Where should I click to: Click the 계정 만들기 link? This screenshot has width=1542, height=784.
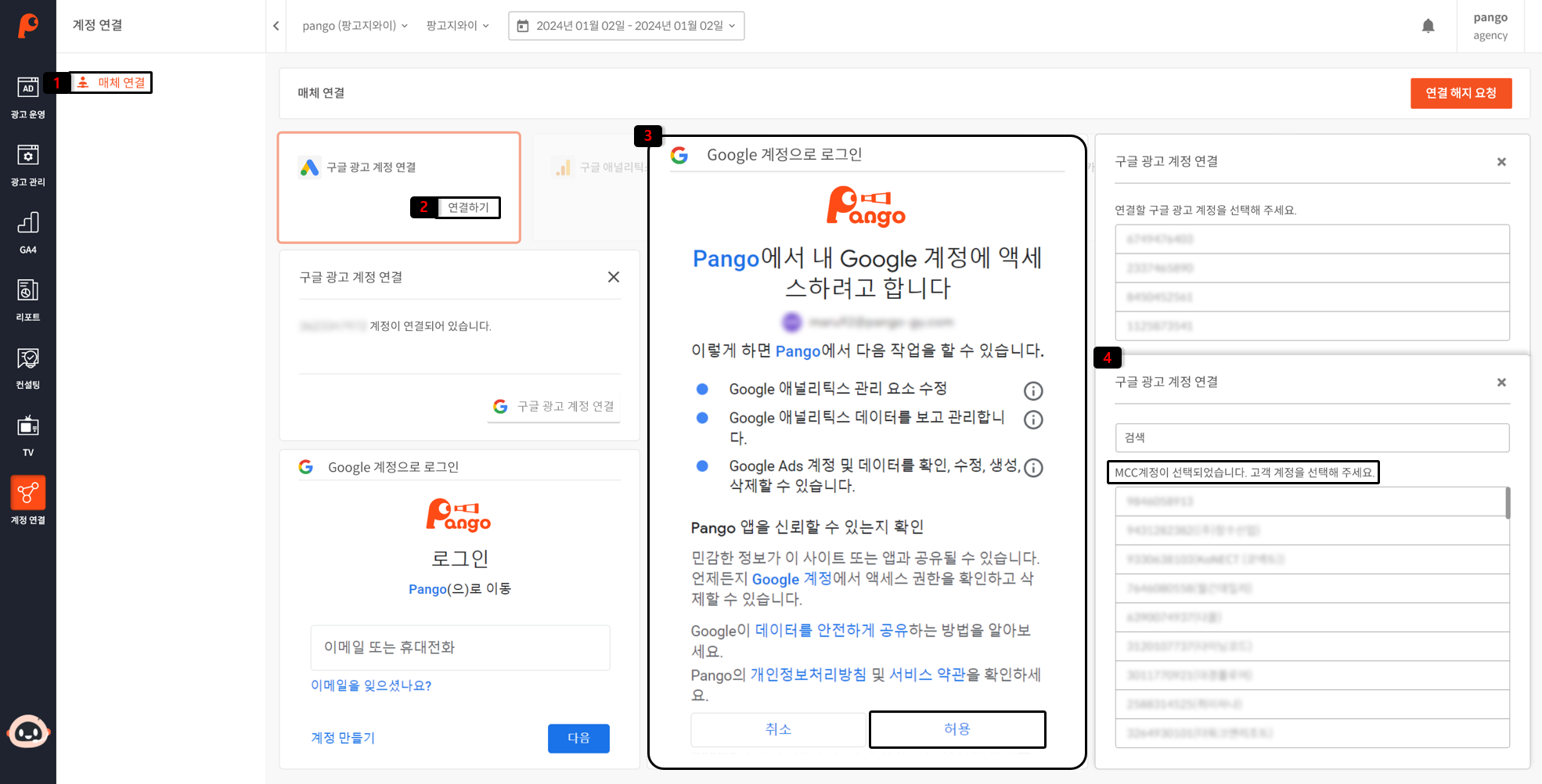point(343,738)
